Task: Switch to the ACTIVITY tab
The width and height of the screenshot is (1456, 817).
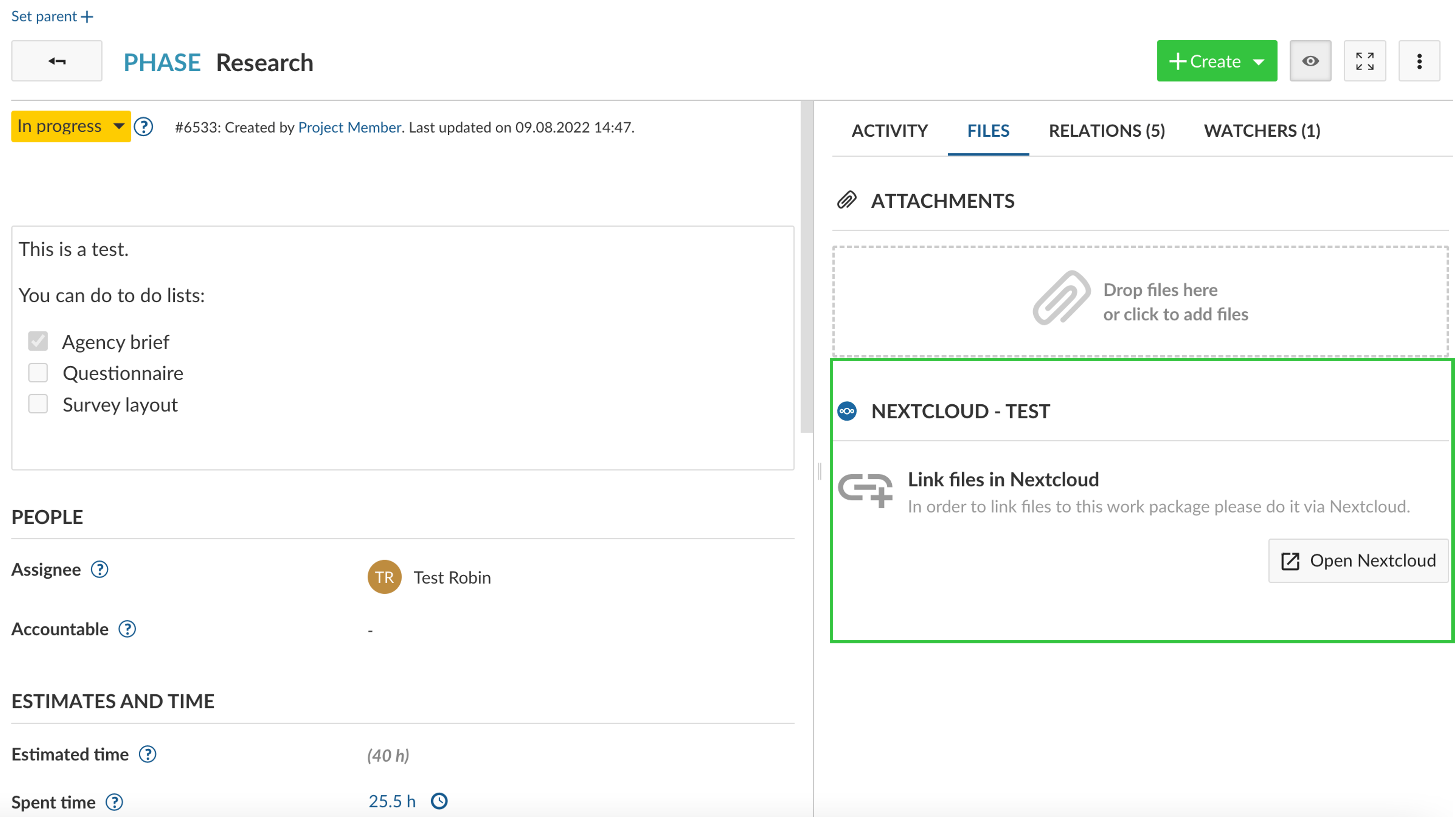Action: [889, 130]
